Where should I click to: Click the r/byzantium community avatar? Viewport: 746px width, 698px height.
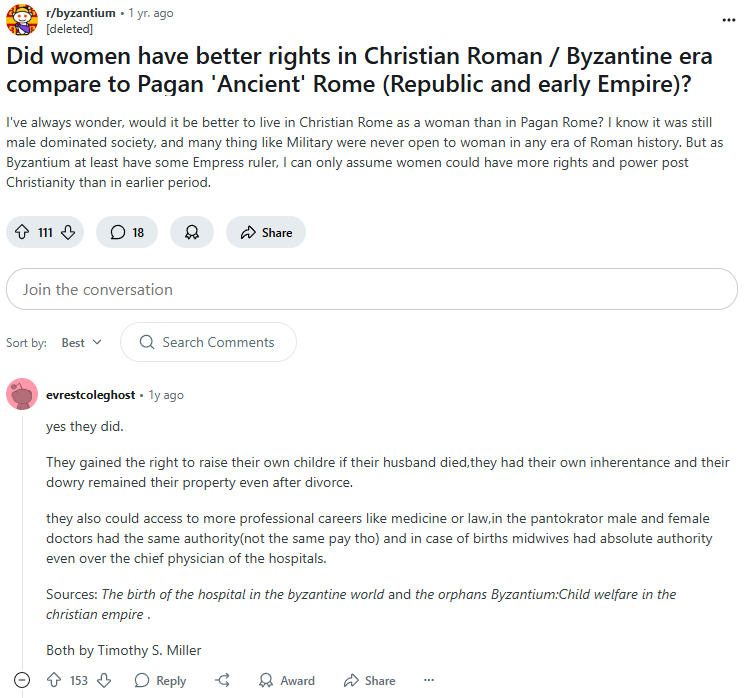pos(22,20)
